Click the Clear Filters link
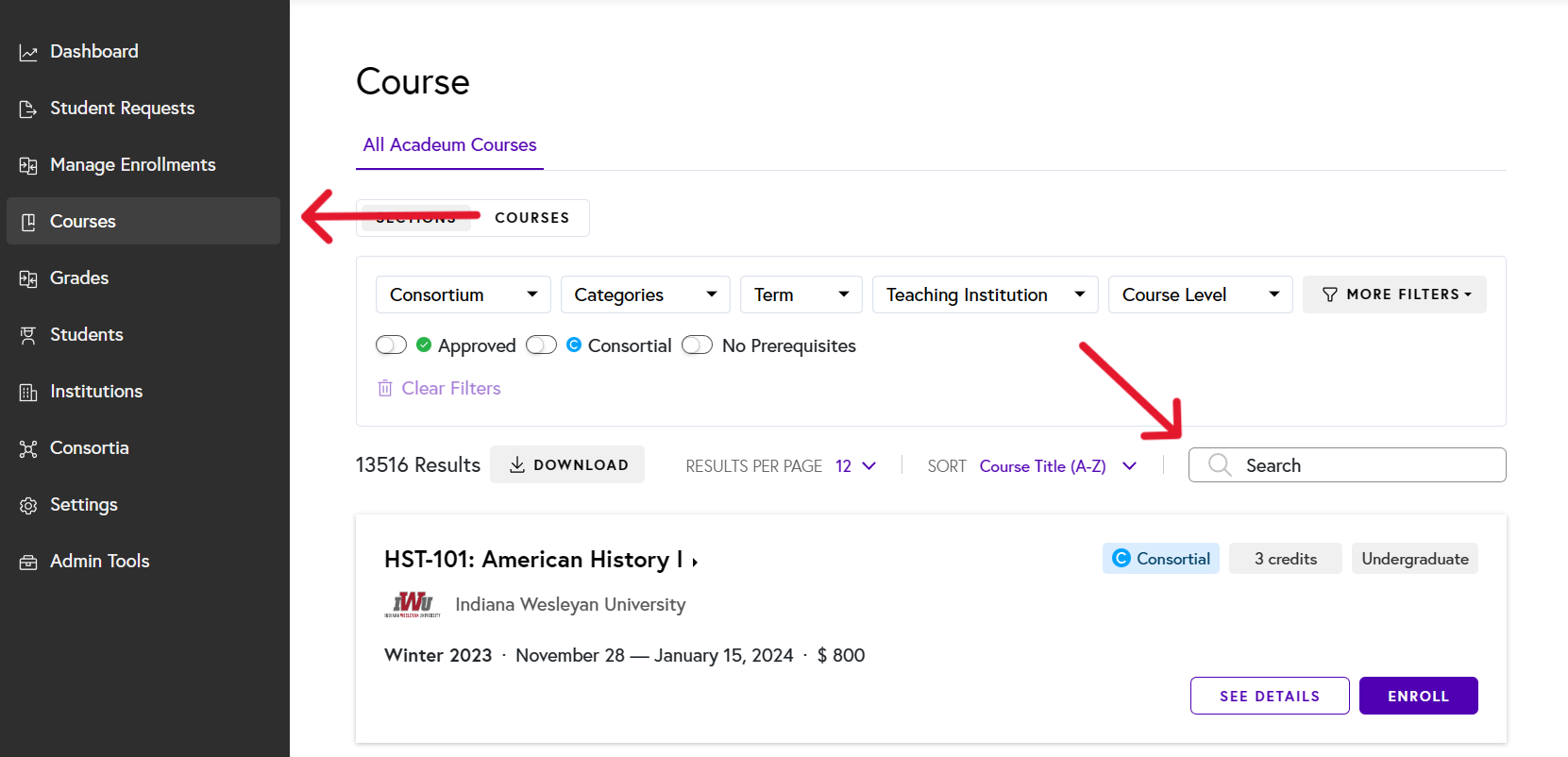Screen dimensions: 1568x757 click(x=450, y=388)
